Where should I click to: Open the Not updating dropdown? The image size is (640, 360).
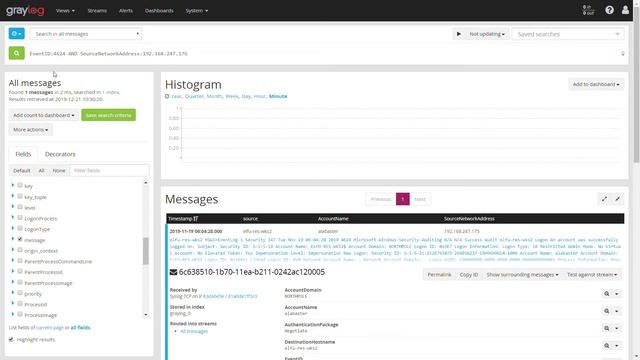pyautogui.click(x=487, y=34)
